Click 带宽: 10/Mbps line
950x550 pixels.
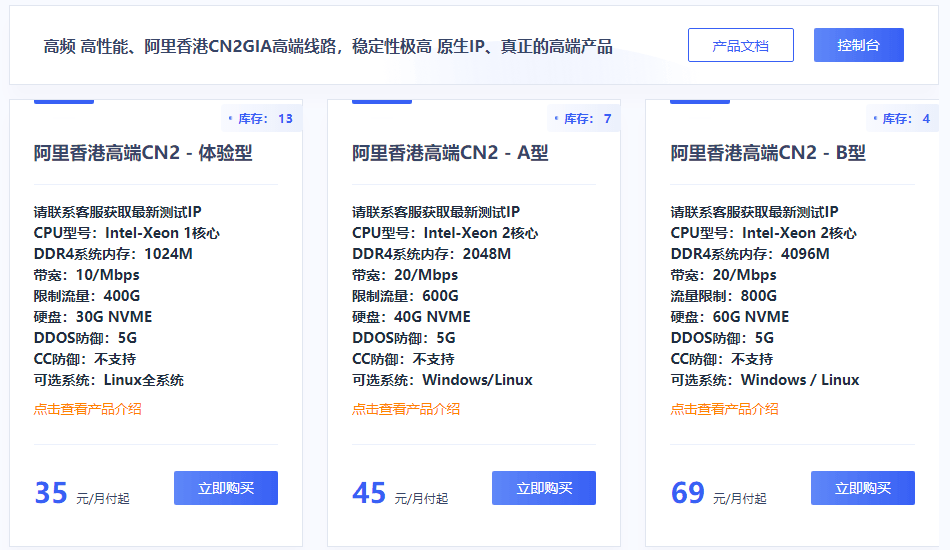[x=87, y=275]
